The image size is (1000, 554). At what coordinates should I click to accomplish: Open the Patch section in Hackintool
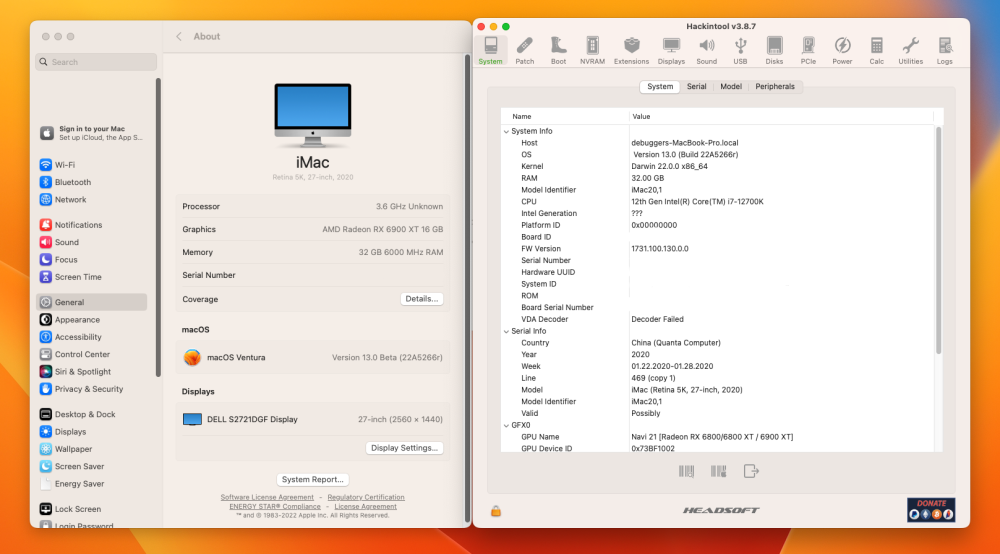pyautogui.click(x=524, y=50)
